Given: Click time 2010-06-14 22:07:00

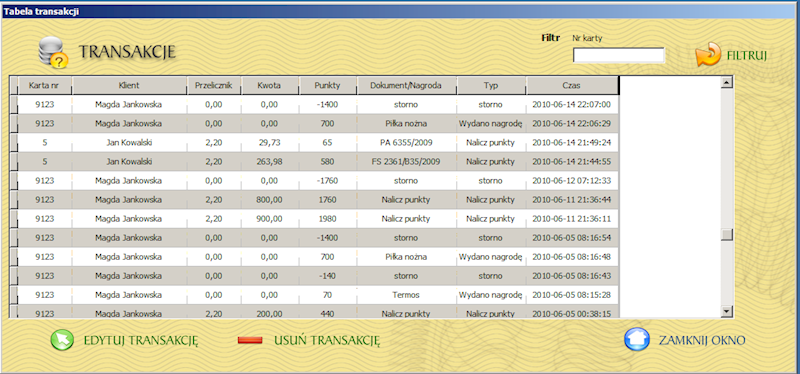Looking at the screenshot, I should [x=571, y=105].
